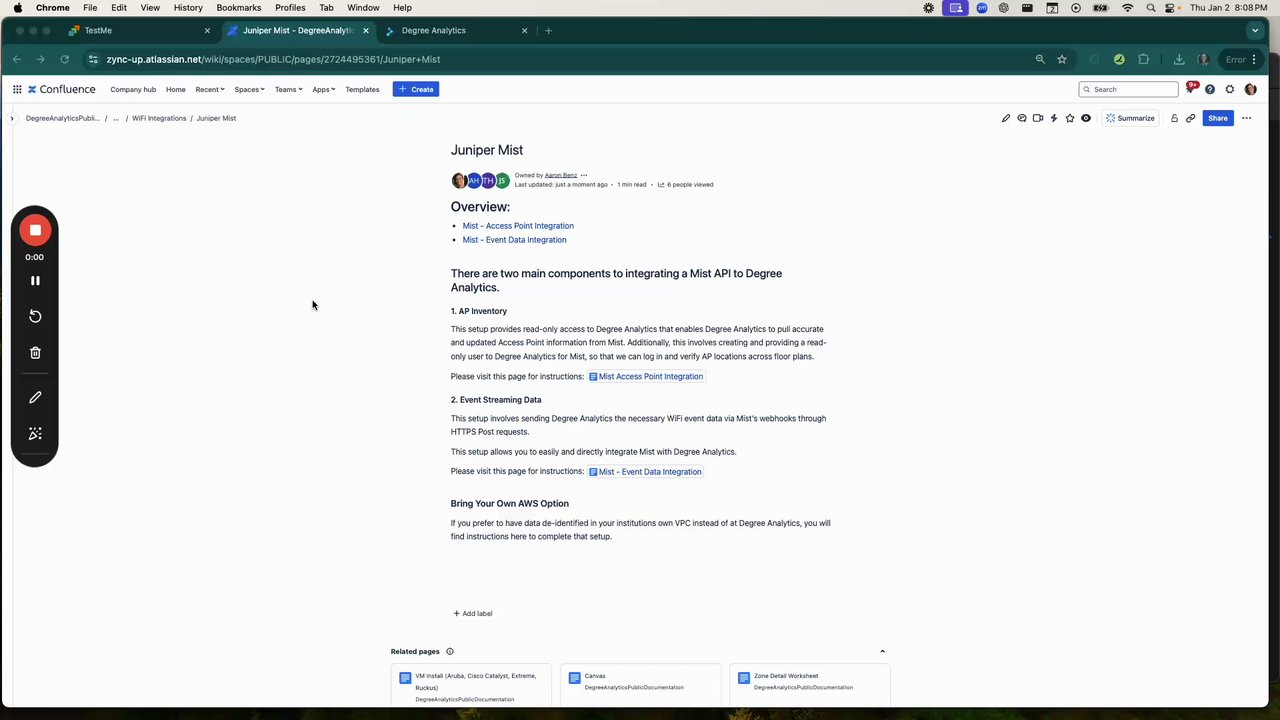
Task: Click owner name Aaron Benz
Action: (561, 175)
